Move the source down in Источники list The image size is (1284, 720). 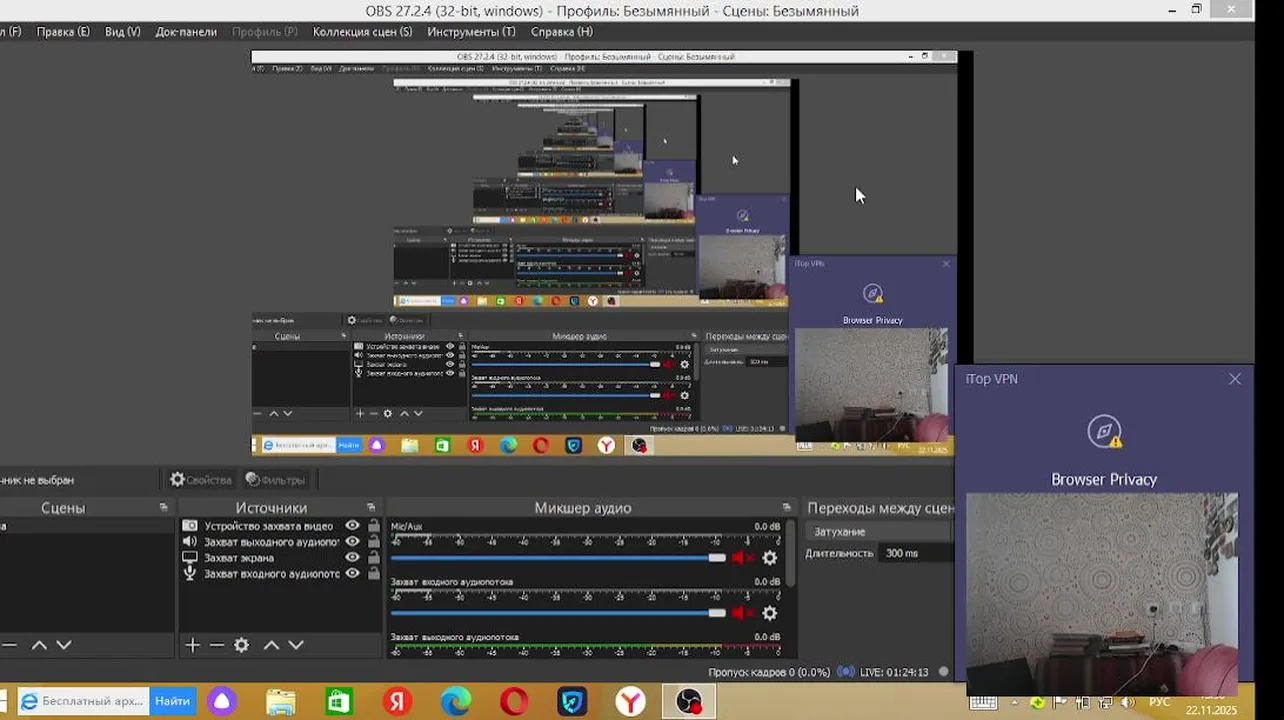296,645
